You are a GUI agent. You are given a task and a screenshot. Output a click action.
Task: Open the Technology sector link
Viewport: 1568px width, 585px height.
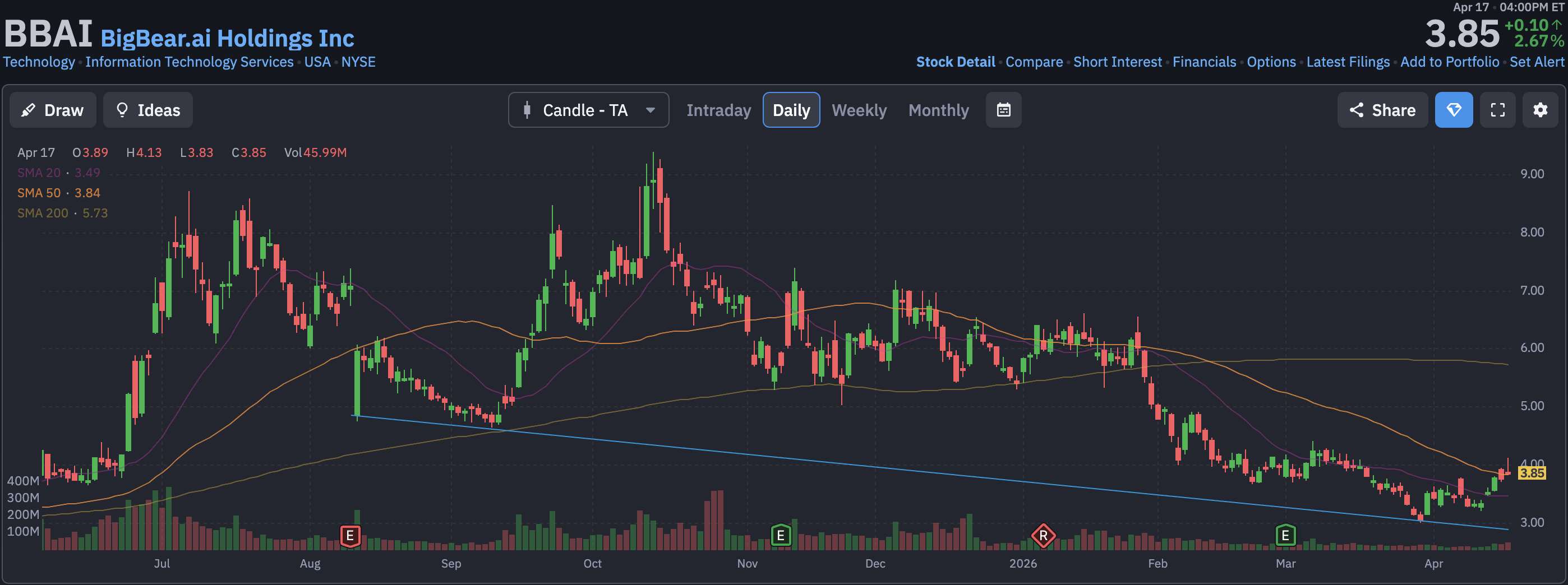pyautogui.click(x=39, y=62)
